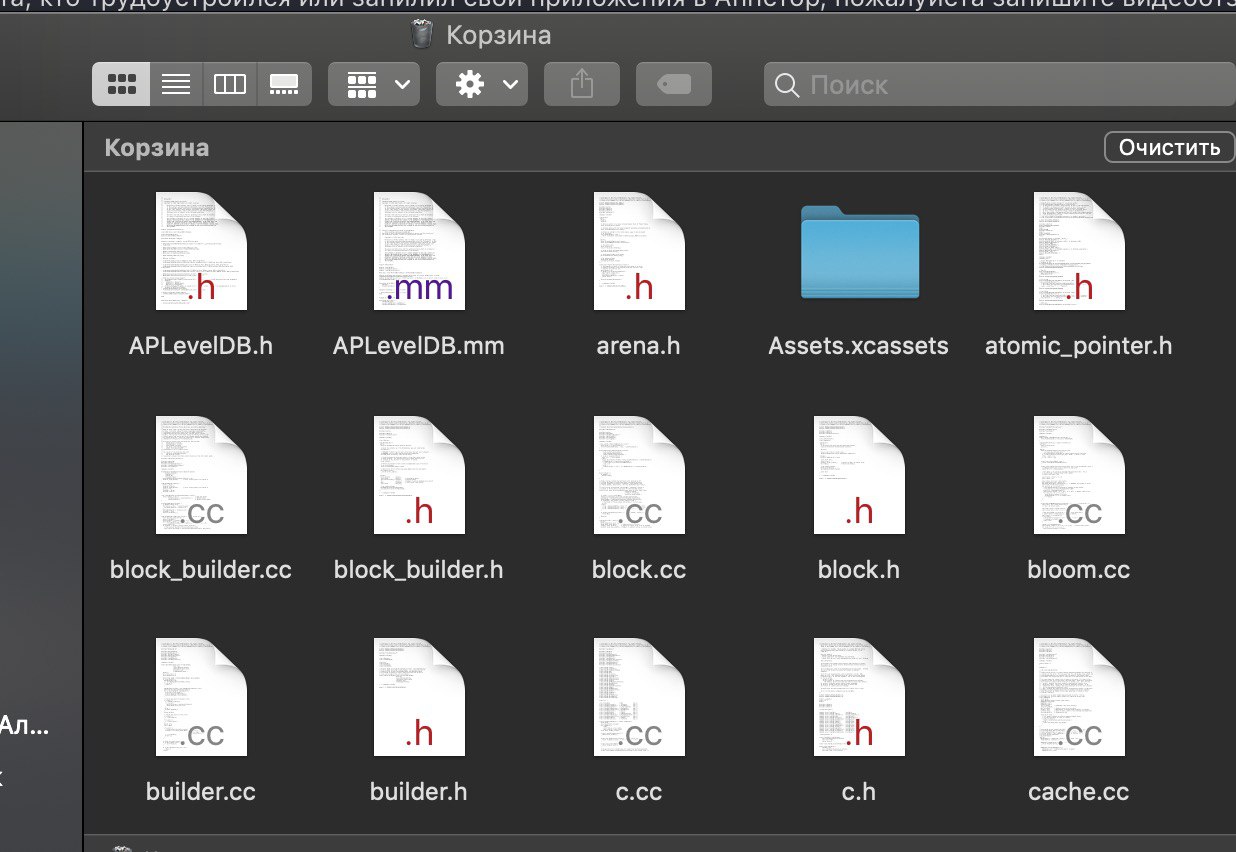Open the gear action menu
This screenshot has width=1236, height=852.
pyautogui.click(x=482, y=84)
